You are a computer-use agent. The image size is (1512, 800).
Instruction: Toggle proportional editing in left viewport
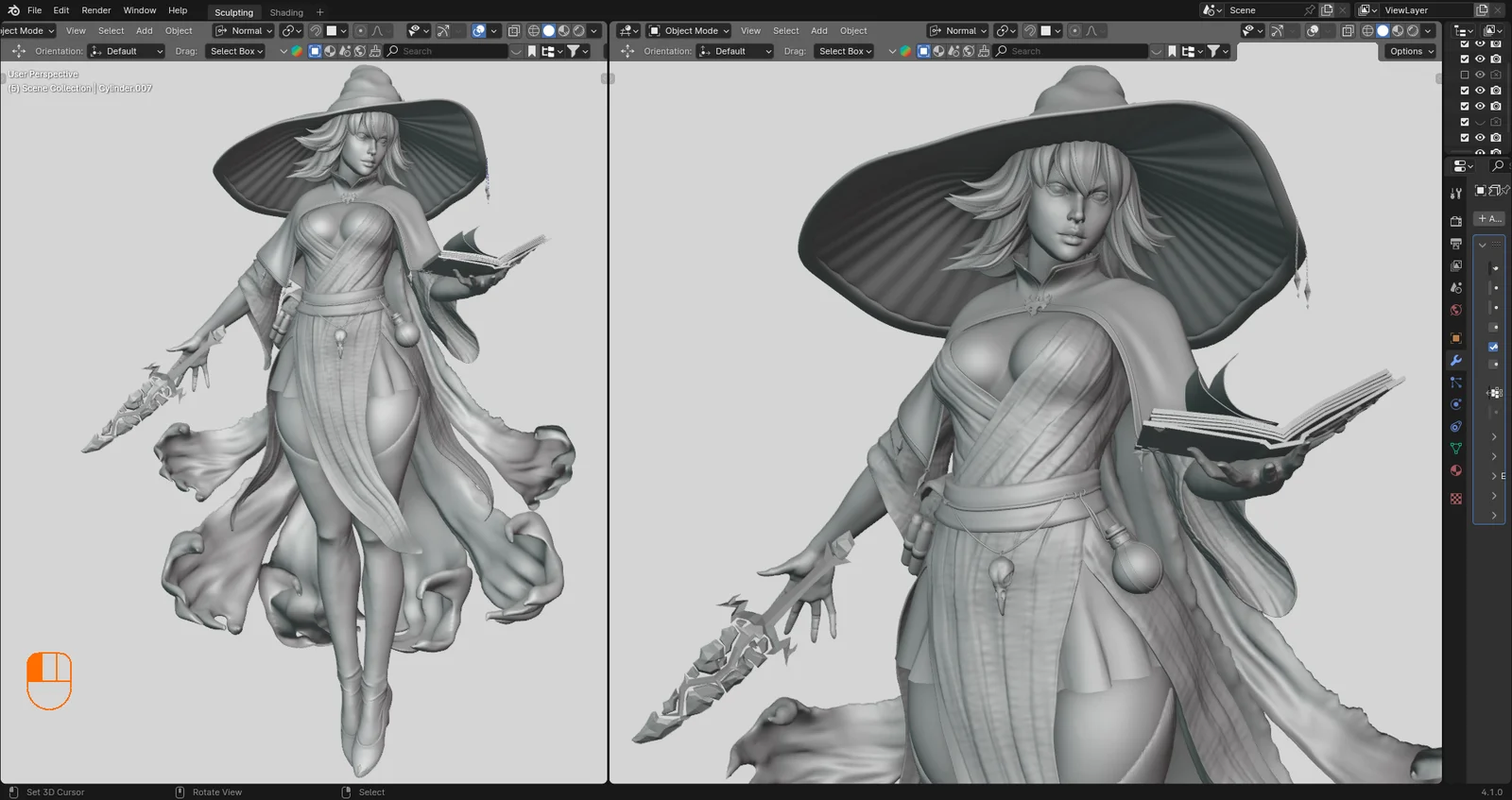[x=360, y=31]
